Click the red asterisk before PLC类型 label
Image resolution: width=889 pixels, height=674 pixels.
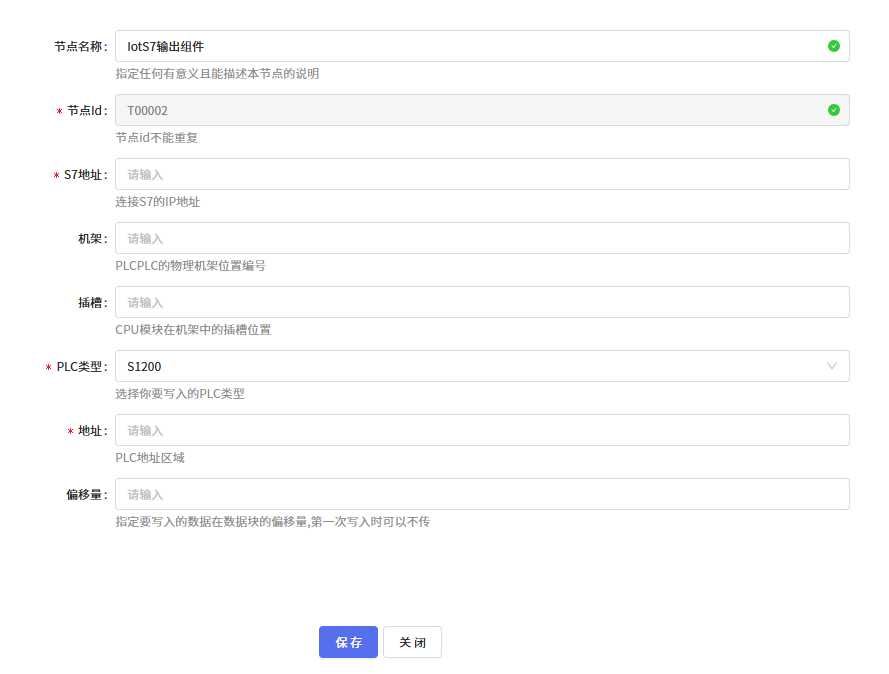[48, 366]
